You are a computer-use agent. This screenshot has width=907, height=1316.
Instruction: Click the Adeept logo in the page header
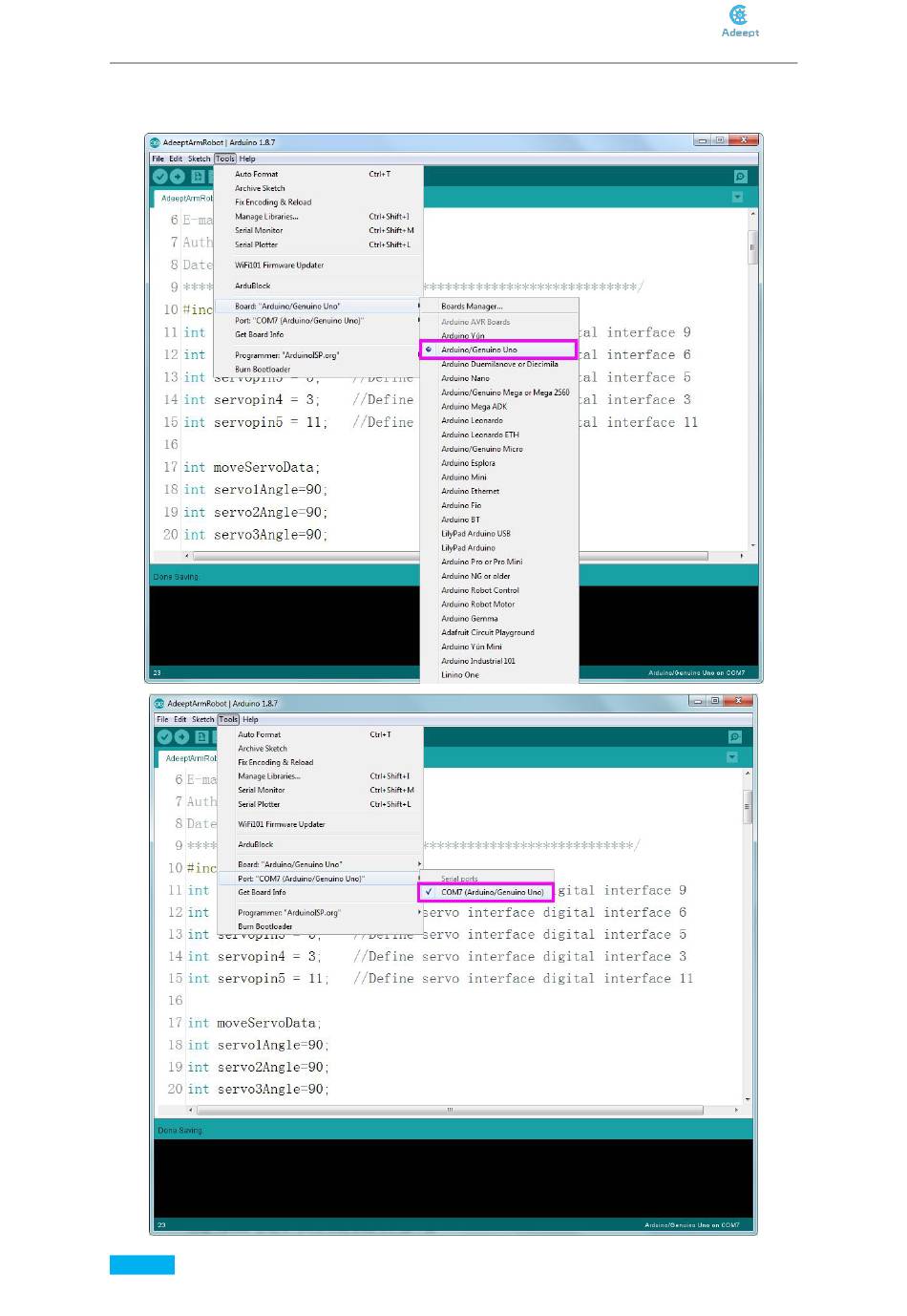(x=739, y=20)
